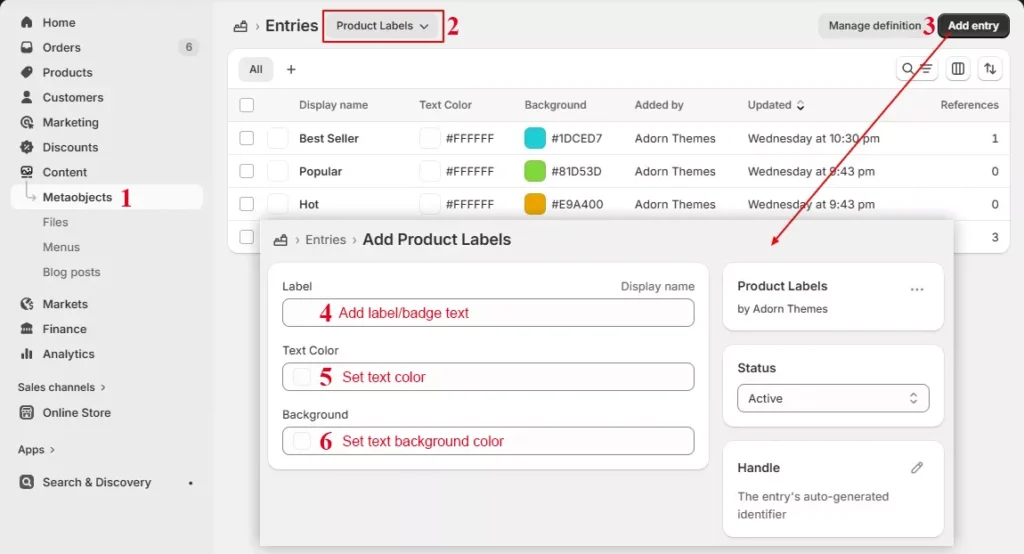Click the metaobjects icon in top breadcrumb
The image size is (1024, 554).
[x=240, y=26]
